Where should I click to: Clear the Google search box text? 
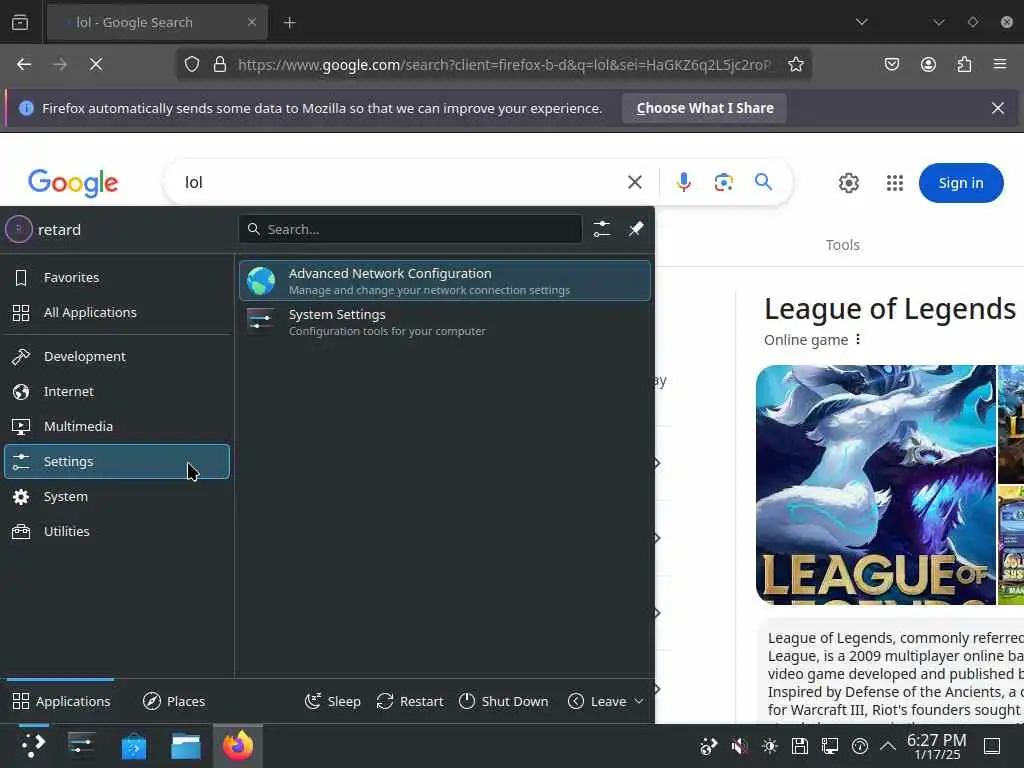pyautogui.click(x=635, y=182)
